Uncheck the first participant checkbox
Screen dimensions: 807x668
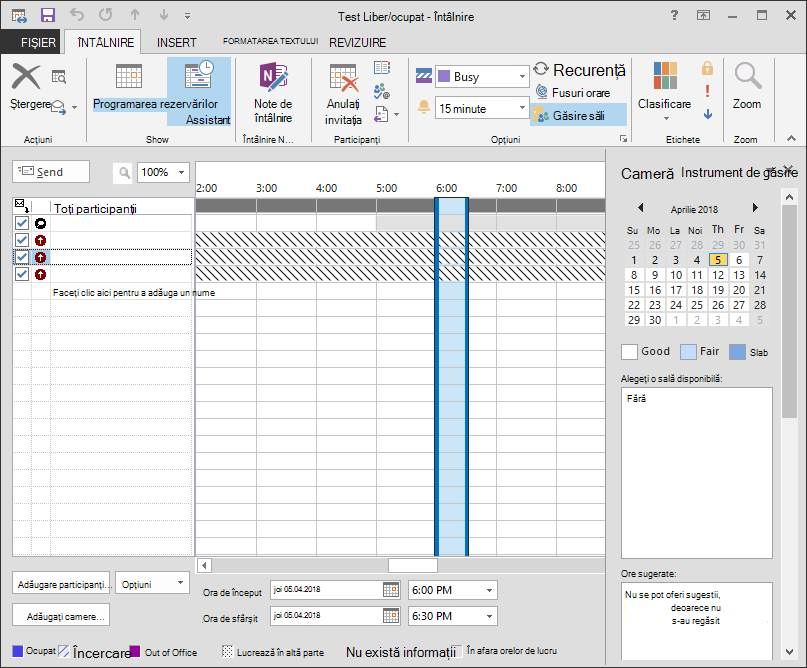(22, 223)
